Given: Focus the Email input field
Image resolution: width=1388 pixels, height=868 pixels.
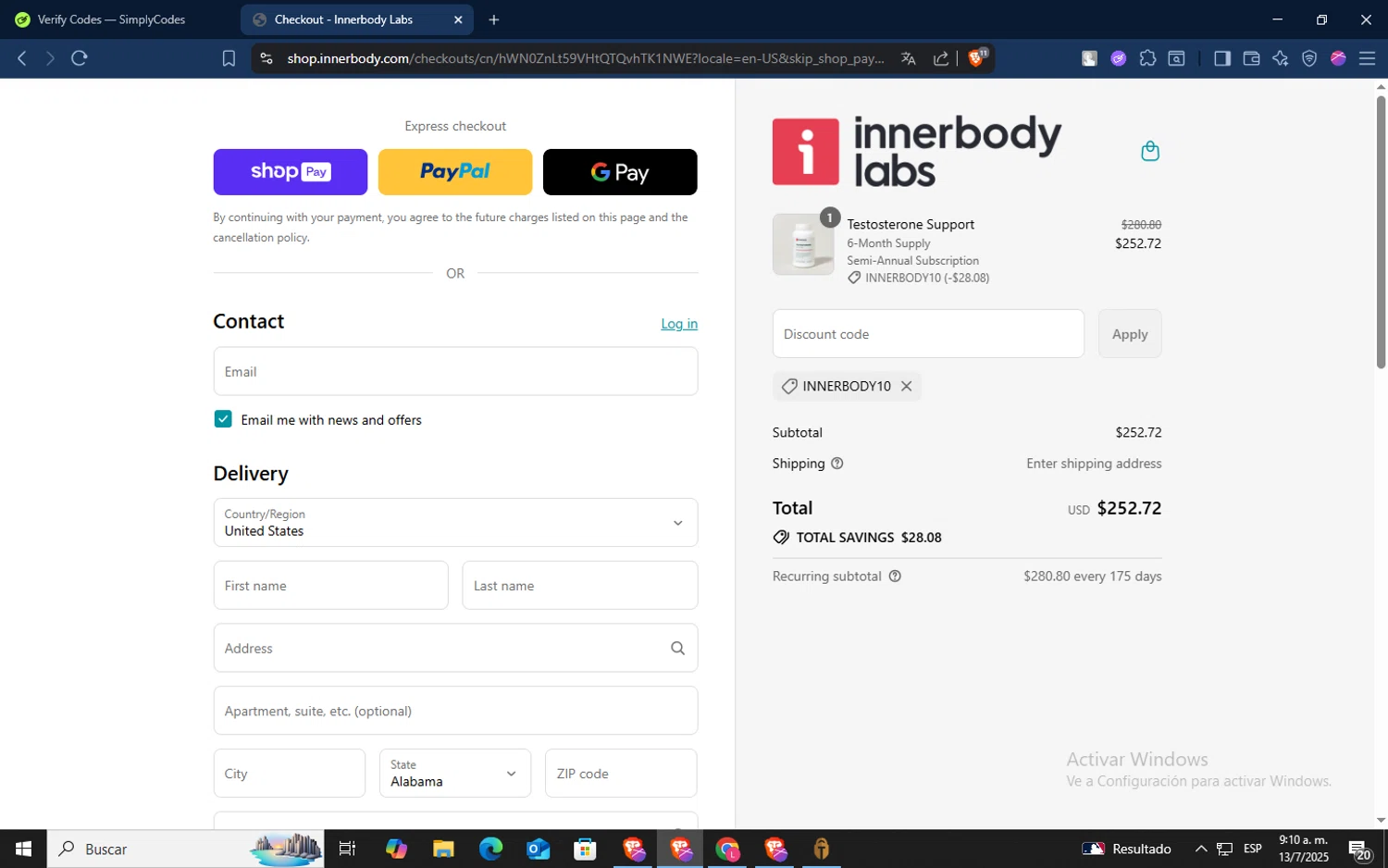Looking at the screenshot, I should [x=455, y=371].
